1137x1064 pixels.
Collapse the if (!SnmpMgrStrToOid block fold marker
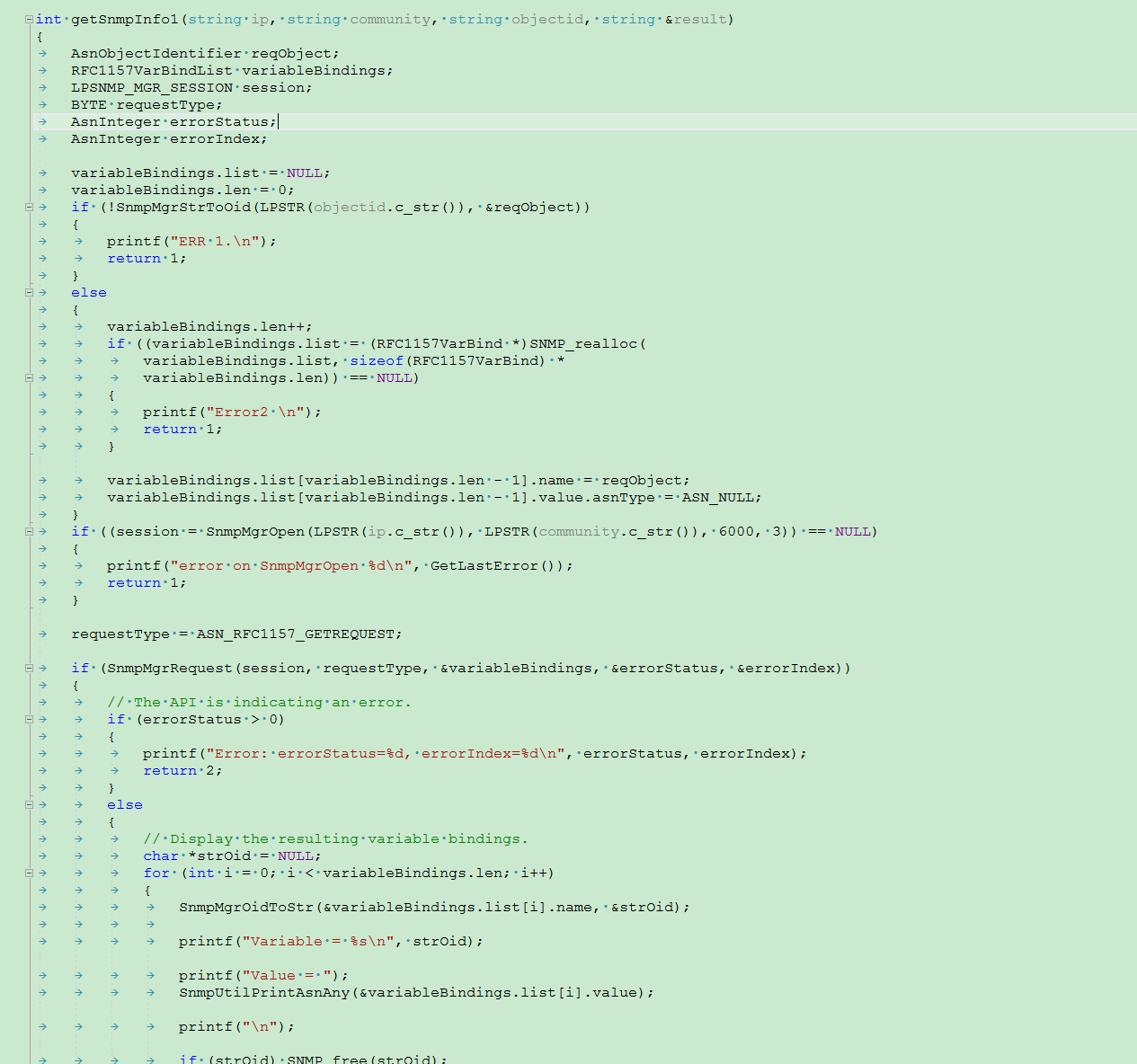click(x=29, y=207)
